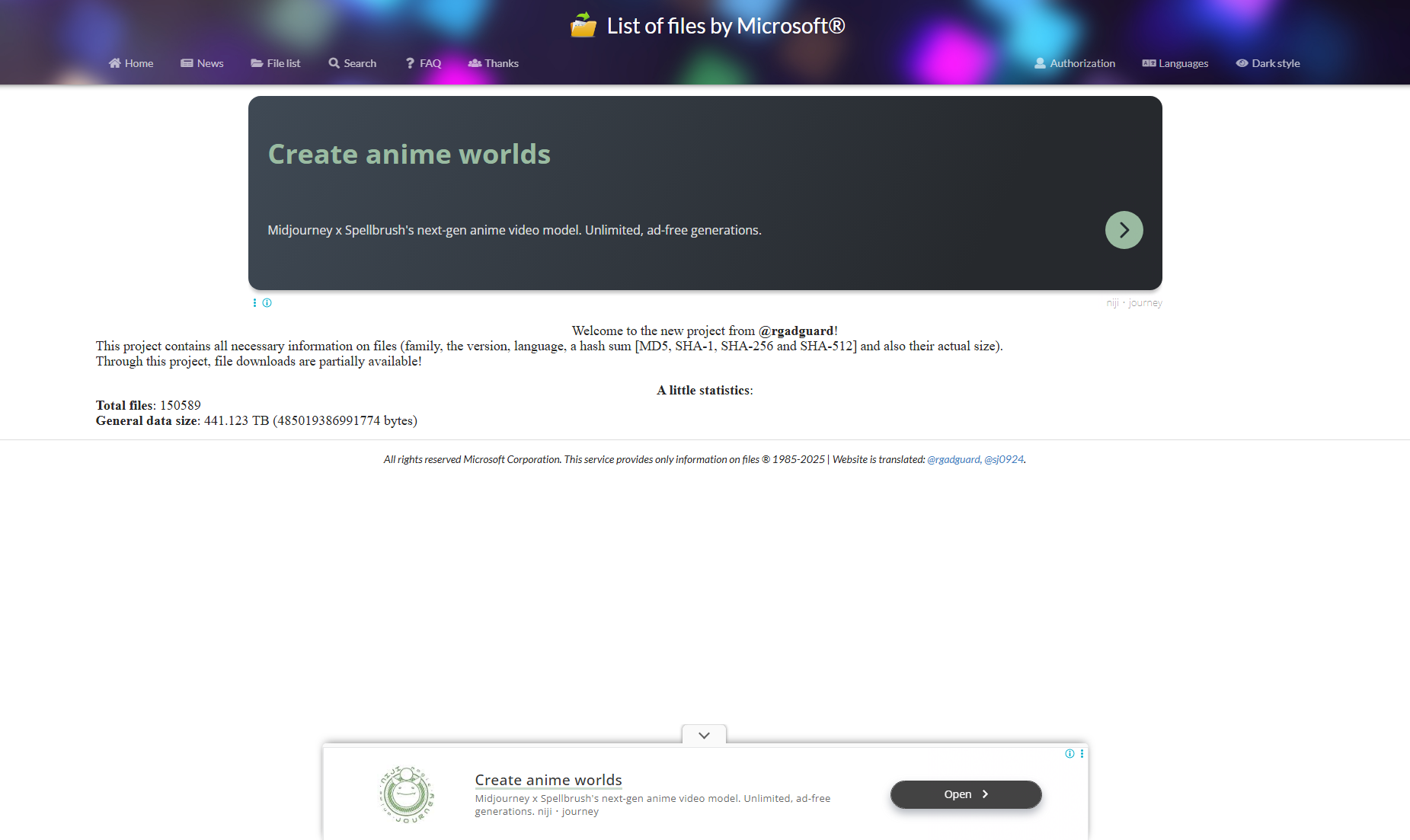Click bottom ad 'Create anime worlds' title
1410x840 pixels.
[x=548, y=780]
